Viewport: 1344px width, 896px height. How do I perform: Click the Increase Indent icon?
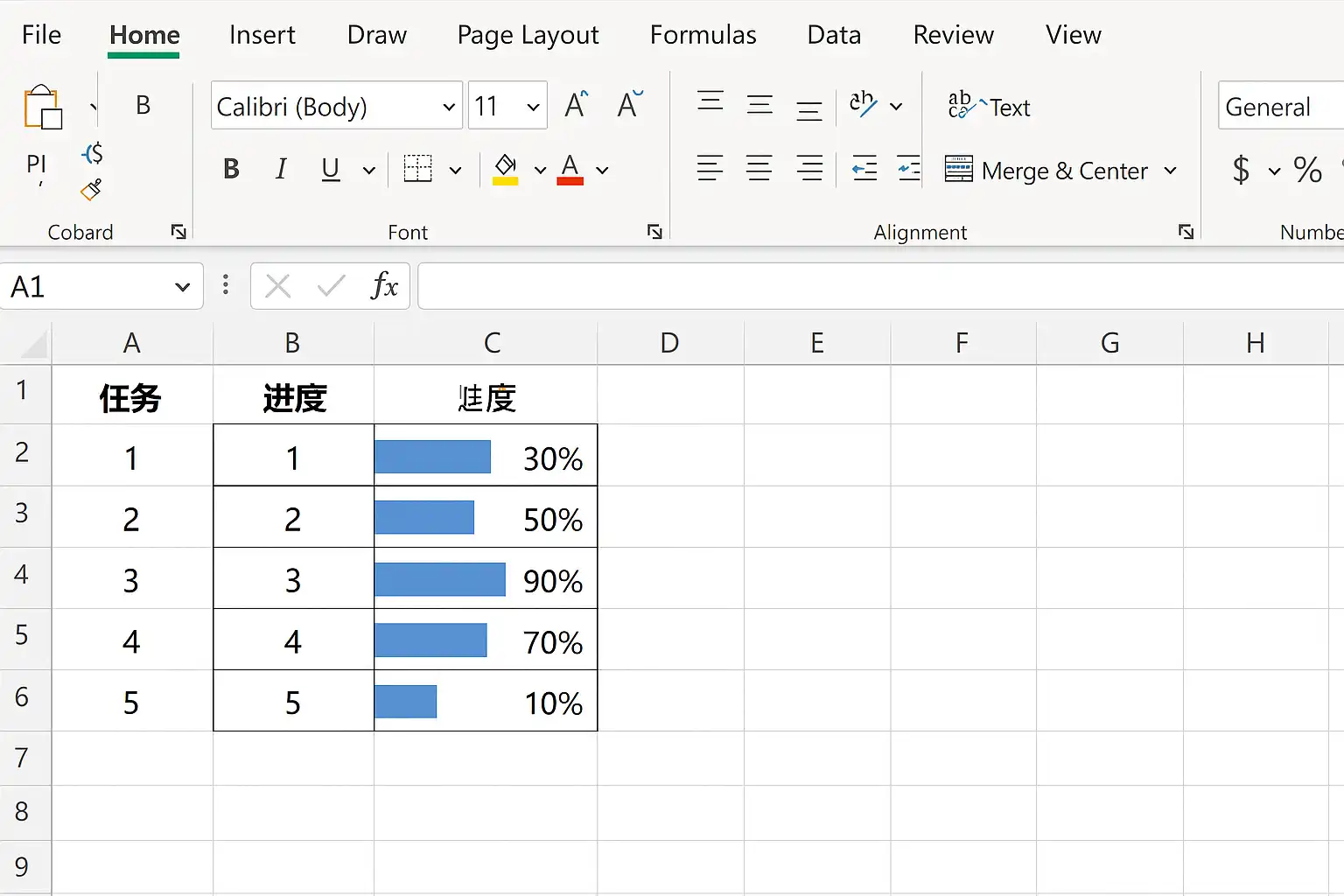909,169
